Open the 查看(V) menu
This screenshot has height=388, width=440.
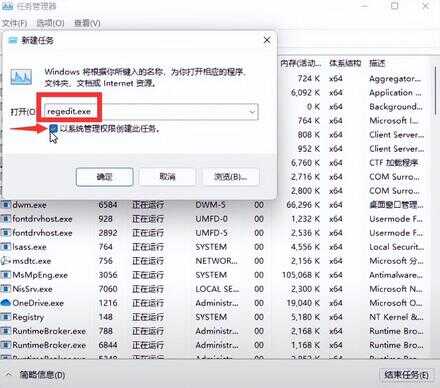[x=87, y=23]
